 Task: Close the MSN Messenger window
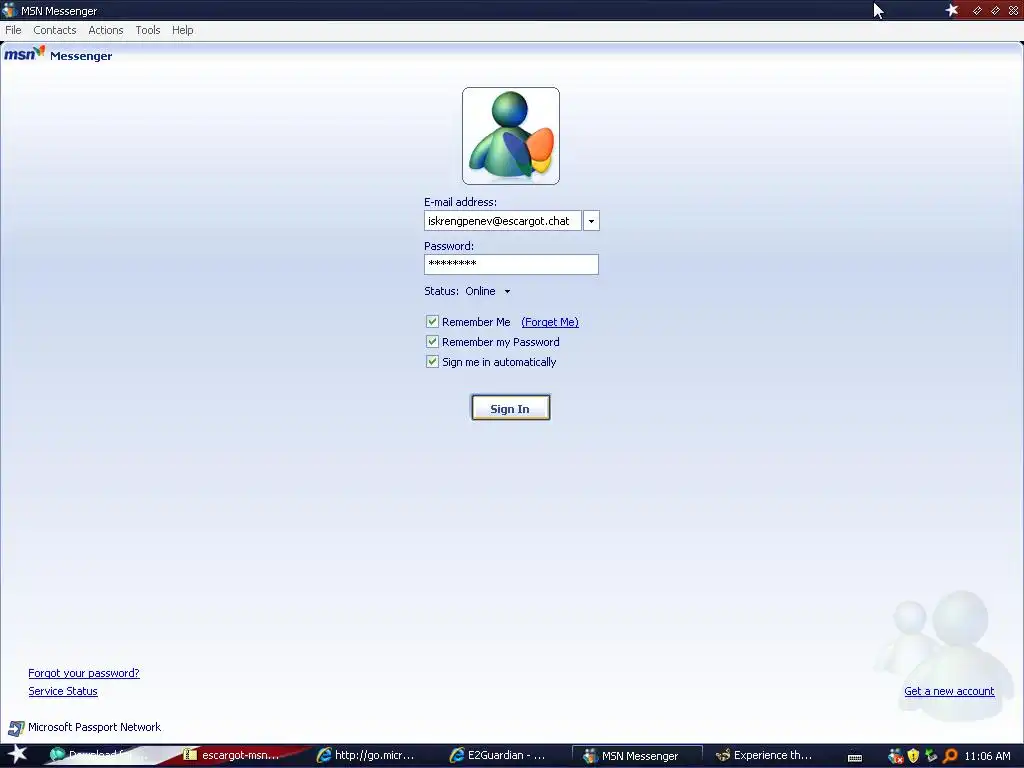coord(1013,10)
